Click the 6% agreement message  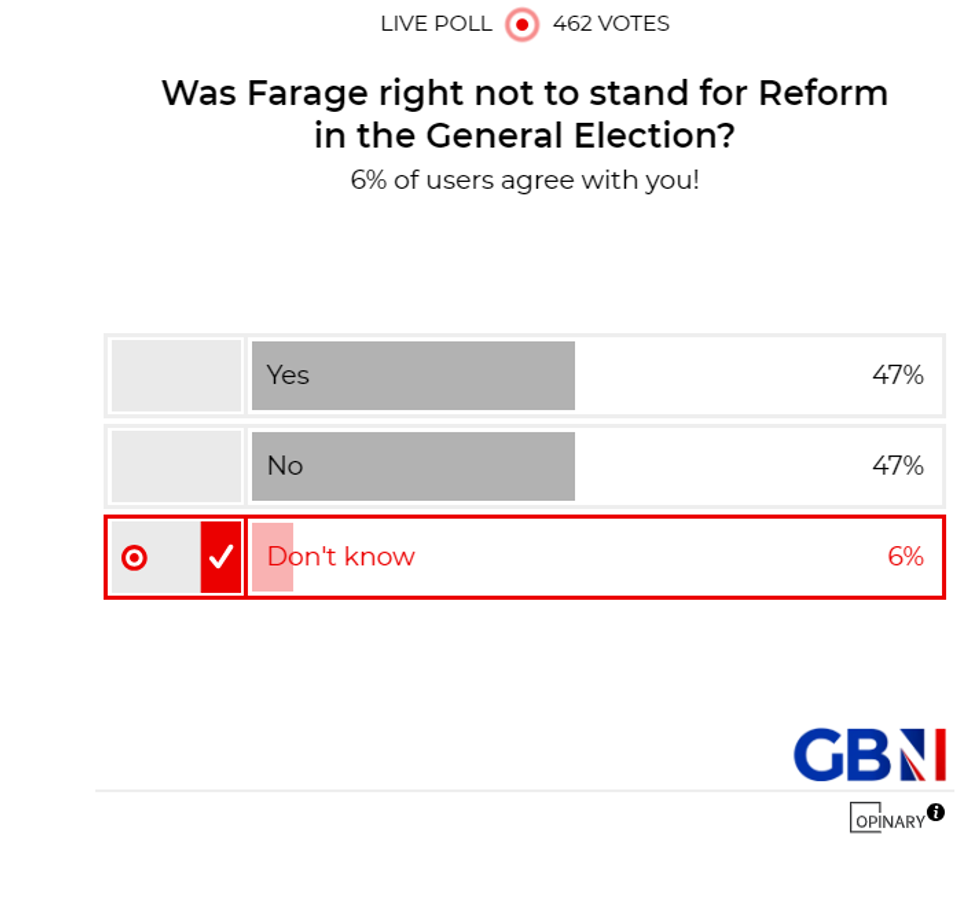click(523, 180)
